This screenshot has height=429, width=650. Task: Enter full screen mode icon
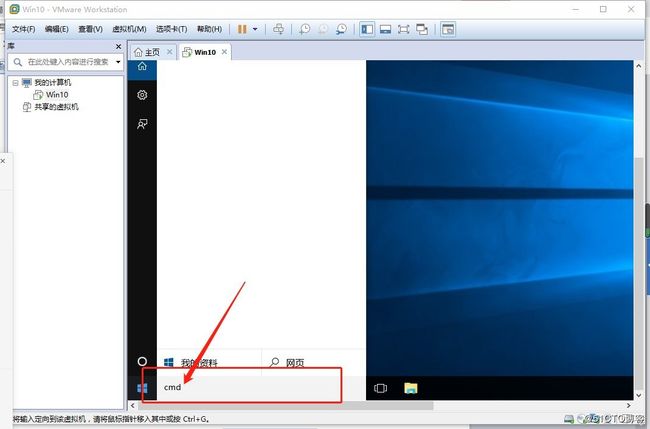[403, 29]
